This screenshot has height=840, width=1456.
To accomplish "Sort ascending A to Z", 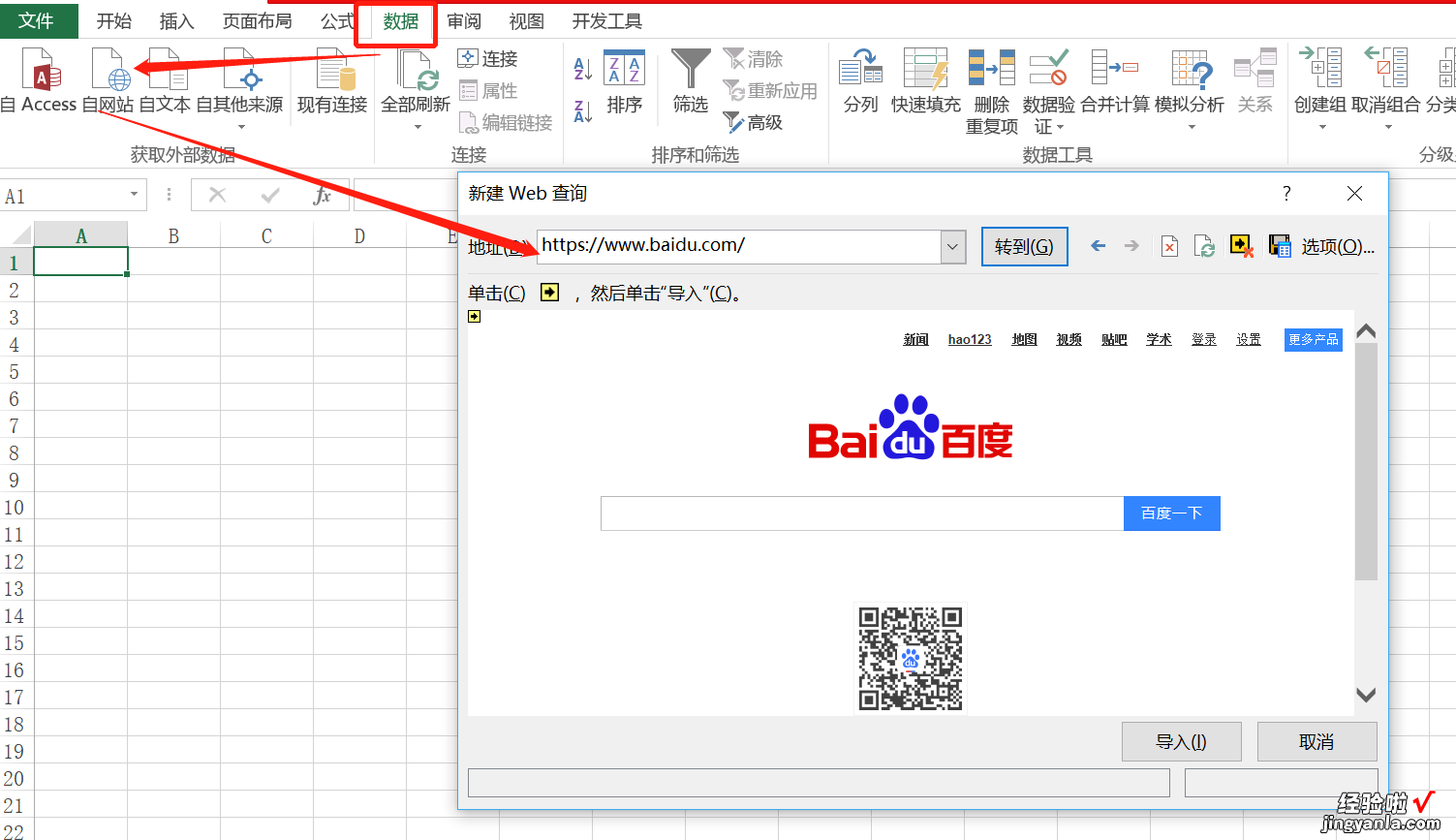I will pos(582,69).
